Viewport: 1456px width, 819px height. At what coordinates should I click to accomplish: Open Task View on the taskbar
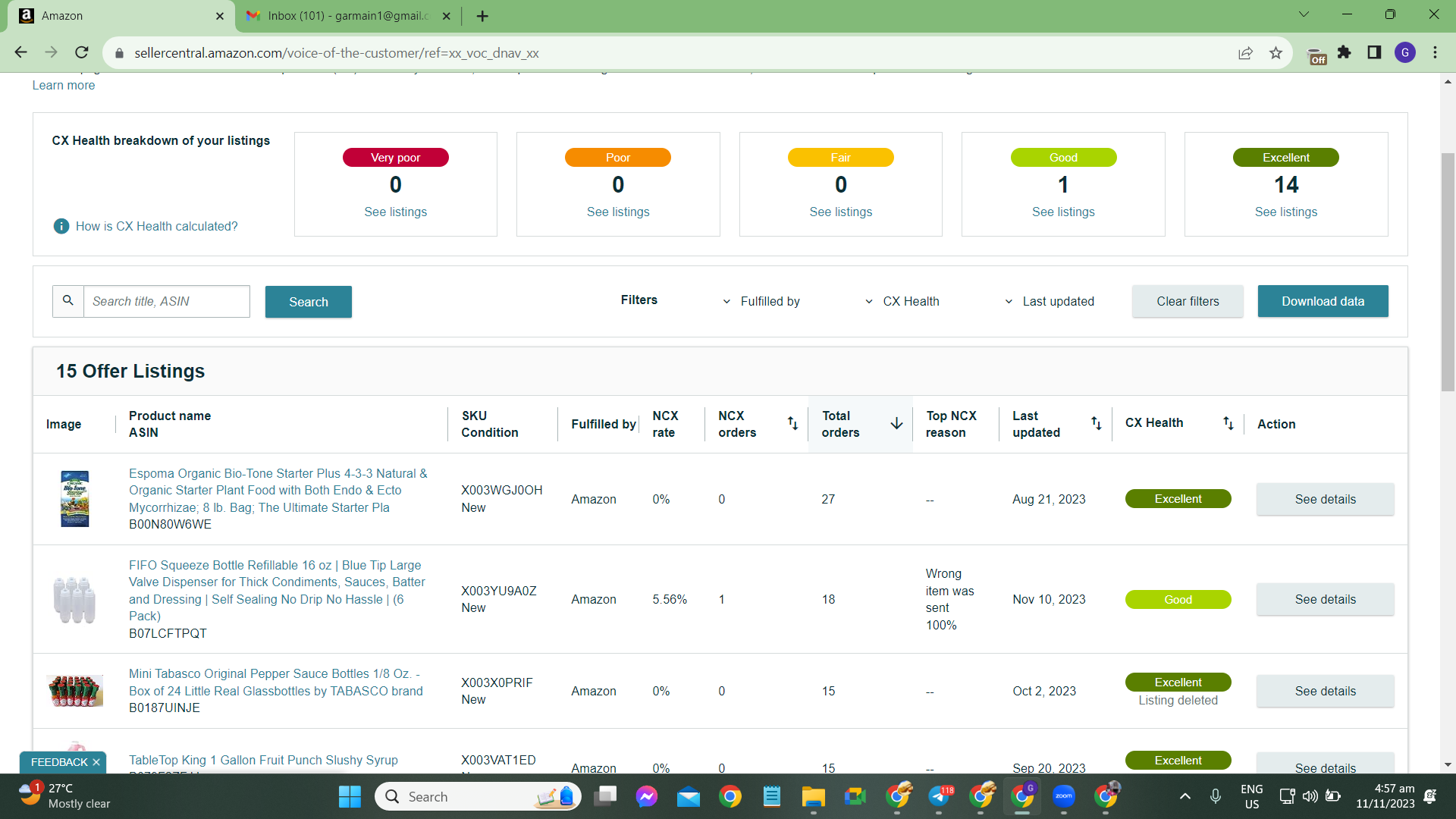pos(605,796)
